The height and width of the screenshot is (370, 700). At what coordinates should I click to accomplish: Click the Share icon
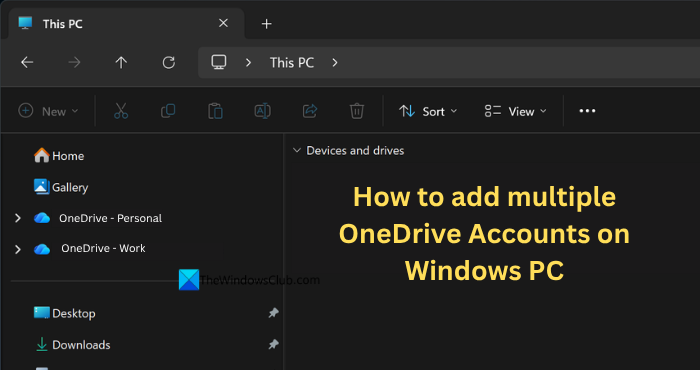pyautogui.click(x=310, y=111)
